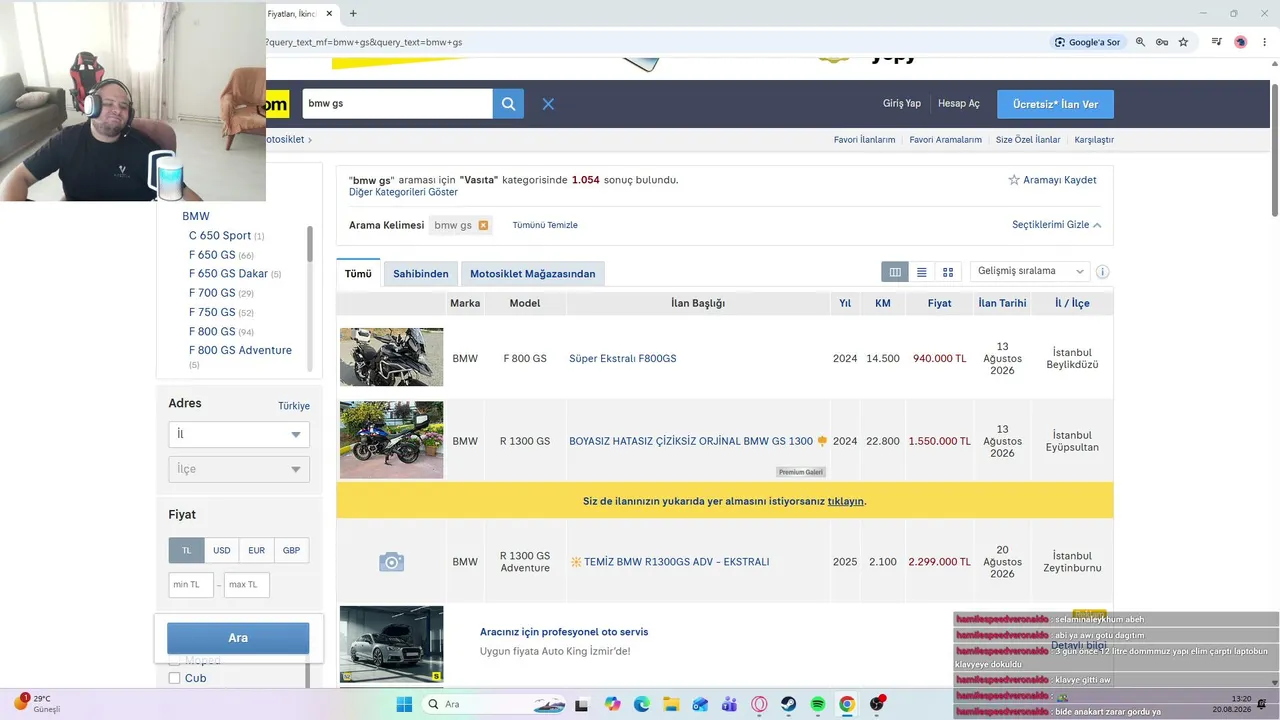Viewport: 1280px width, 720px height.
Task: Select the 'Motosiklet Mağazasından' tab
Action: (533, 274)
